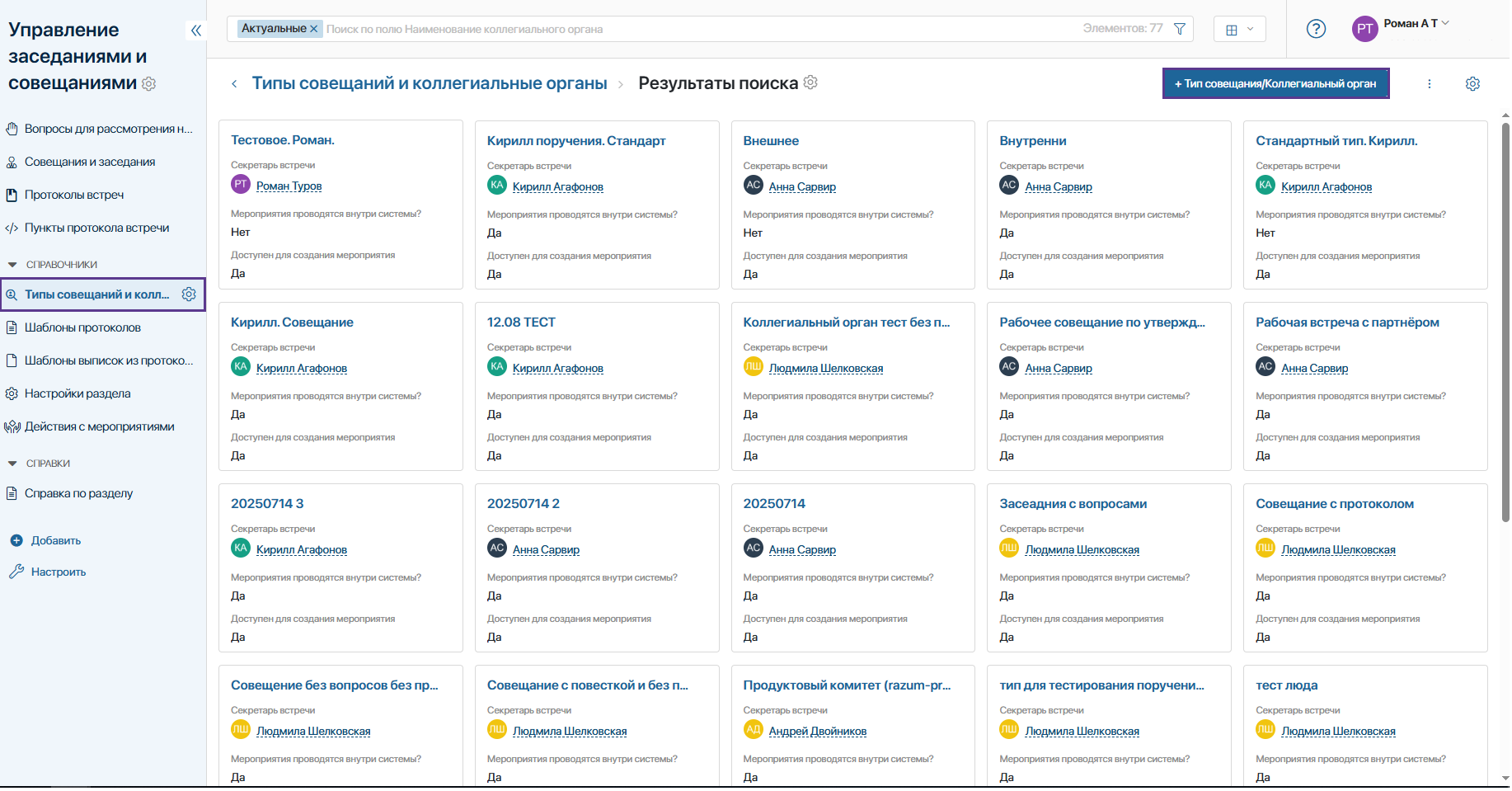Expand the Роман А Т user menu
The height and width of the screenshot is (791, 1512).
(x=1415, y=24)
